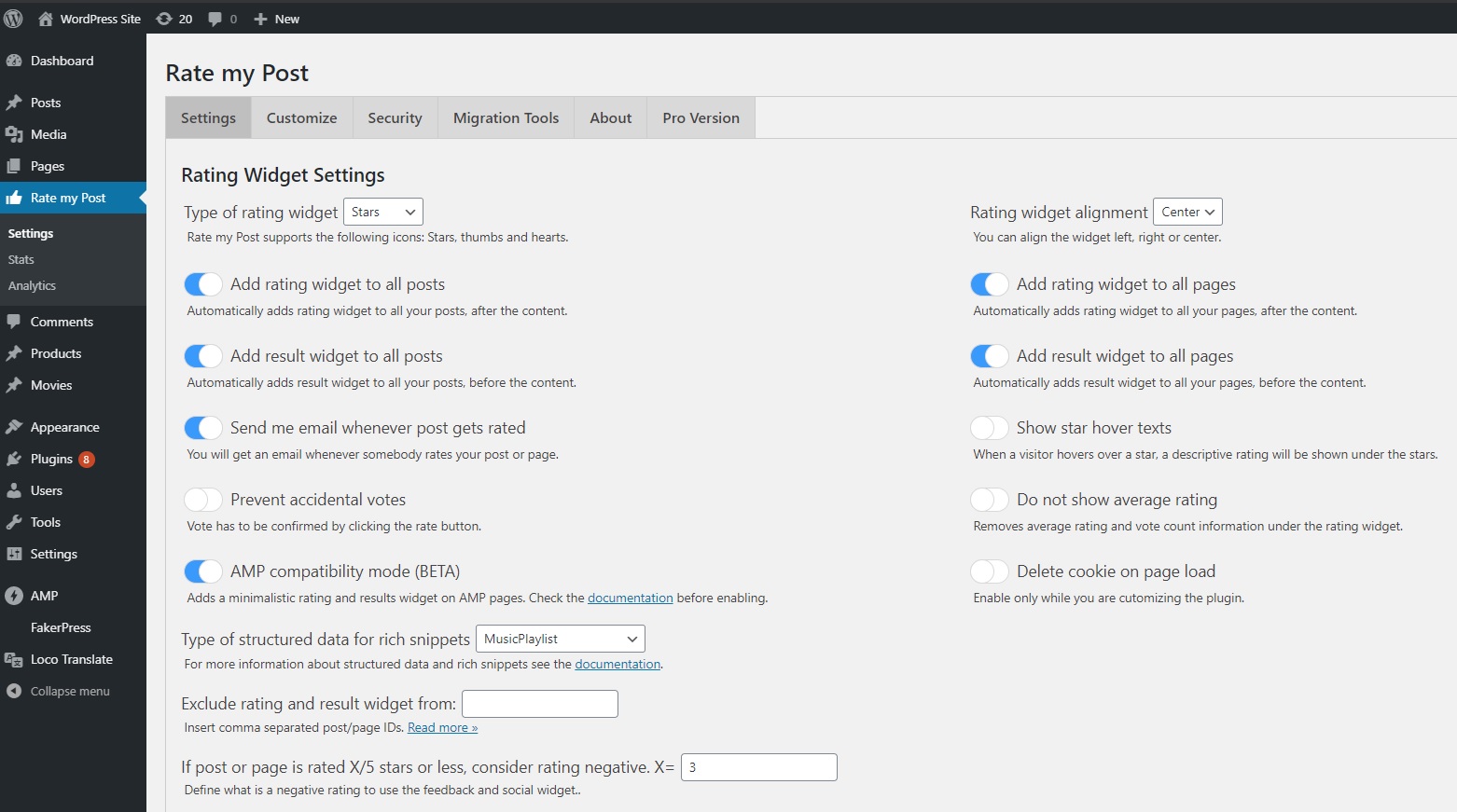Open Media library from sidebar icon

pos(14,134)
